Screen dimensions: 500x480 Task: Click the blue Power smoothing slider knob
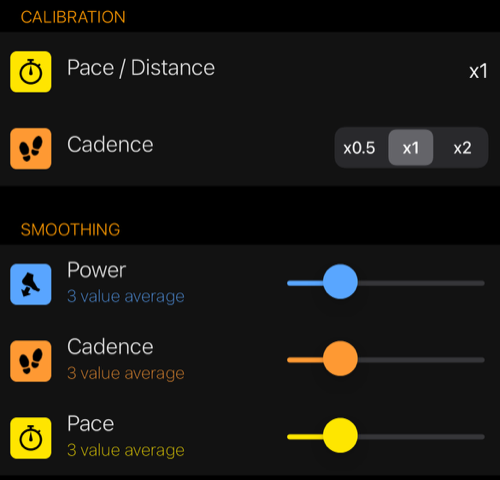pyautogui.click(x=340, y=282)
